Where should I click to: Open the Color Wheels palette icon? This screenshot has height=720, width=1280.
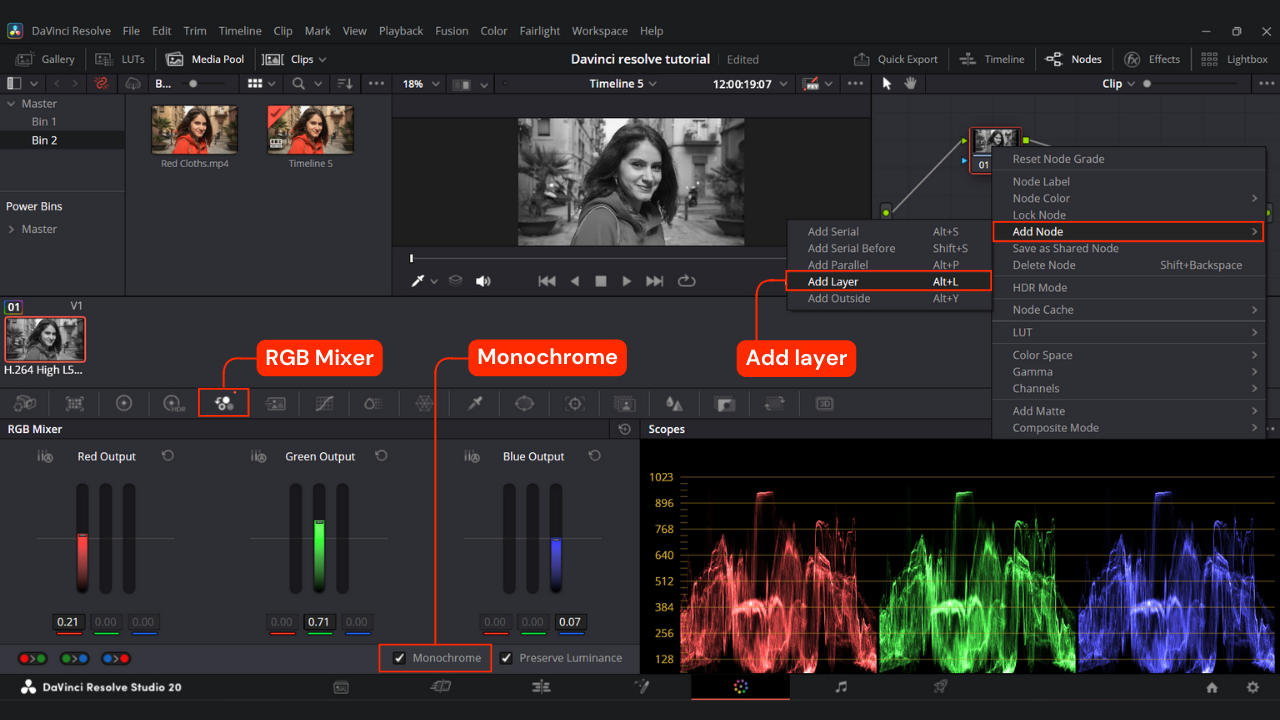click(124, 404)
